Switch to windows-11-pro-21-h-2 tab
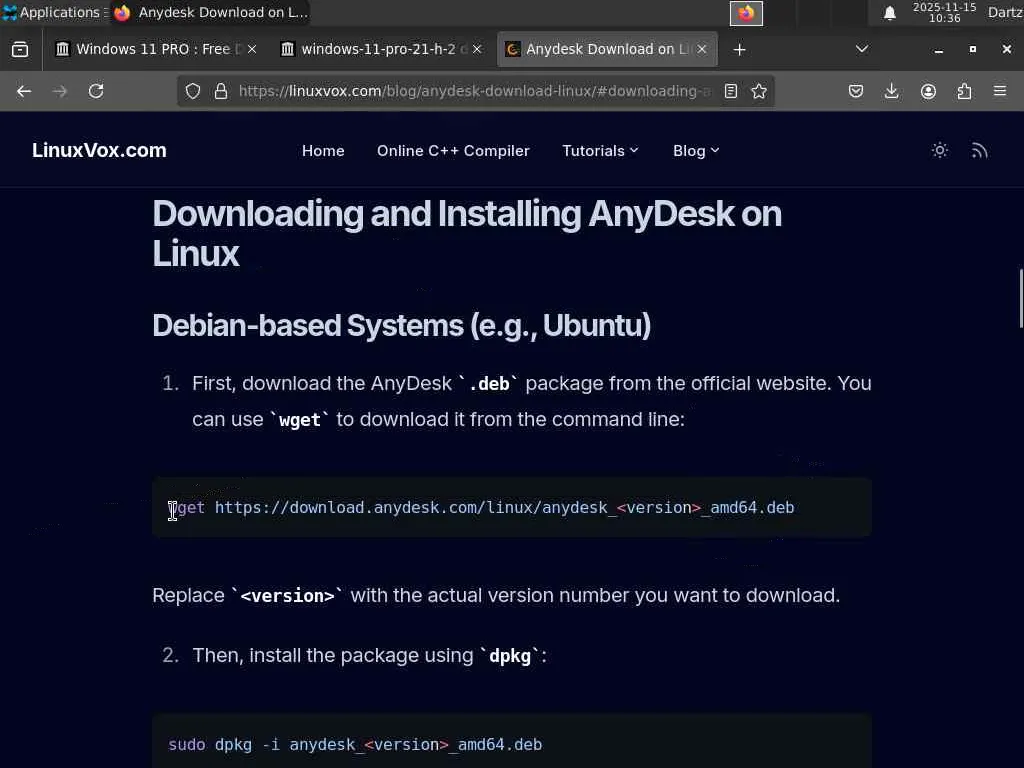This screenshot has height=768, width=1024. click(x=382, y=50)
